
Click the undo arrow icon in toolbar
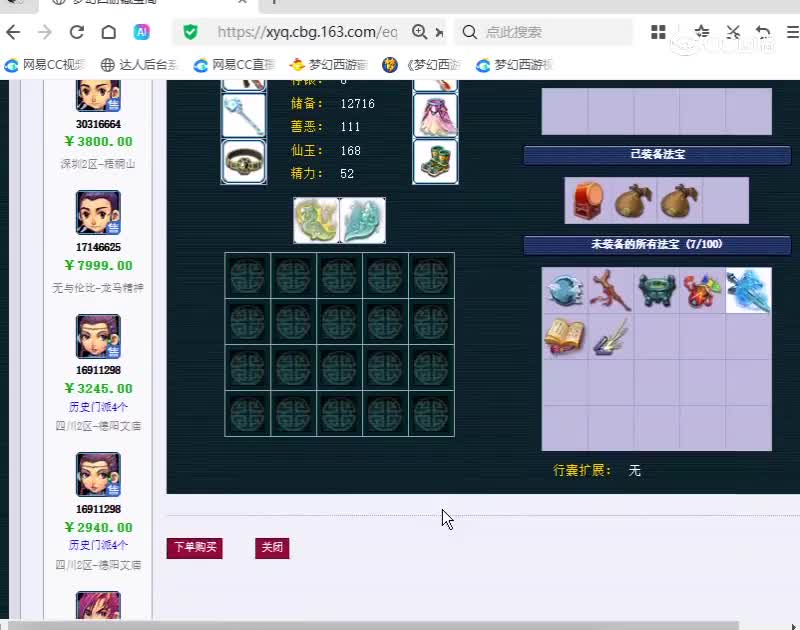point(763,32)
